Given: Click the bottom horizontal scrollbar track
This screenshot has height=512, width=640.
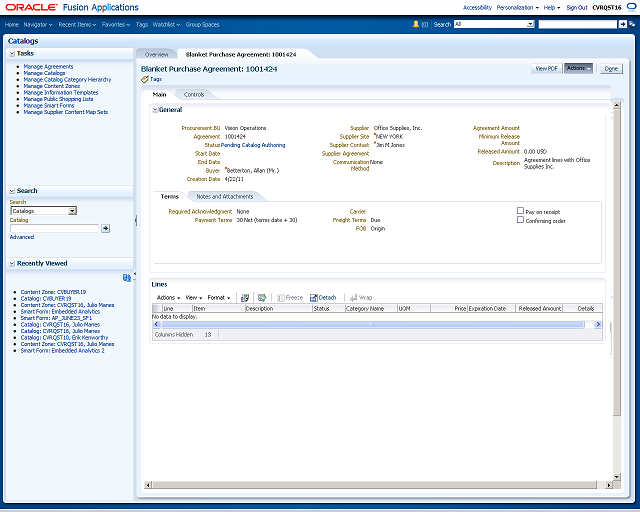Looking at the screenshot, I should 374,485.
